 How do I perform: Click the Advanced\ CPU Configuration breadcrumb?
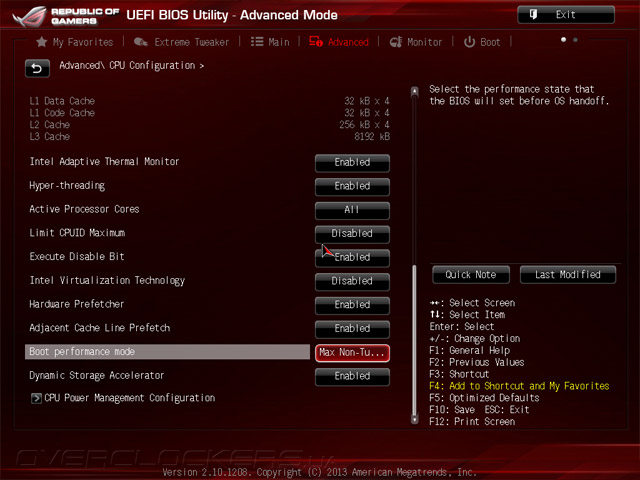click(x=131, y=65)
